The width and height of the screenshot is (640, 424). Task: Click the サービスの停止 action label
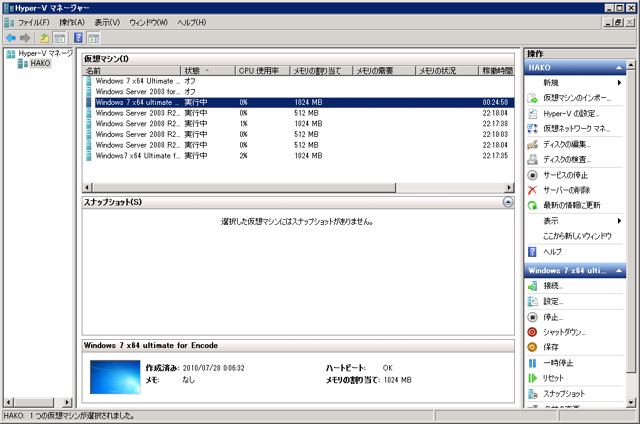pos(565,175)
